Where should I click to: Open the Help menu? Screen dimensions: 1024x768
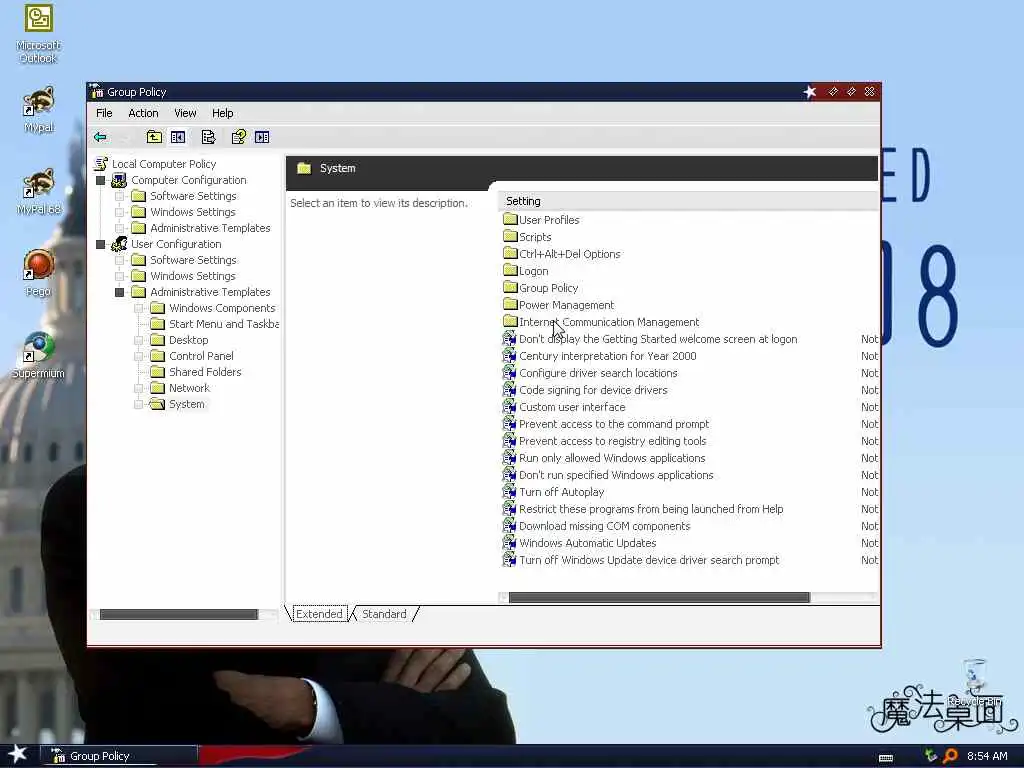click(x=223, y=113)
